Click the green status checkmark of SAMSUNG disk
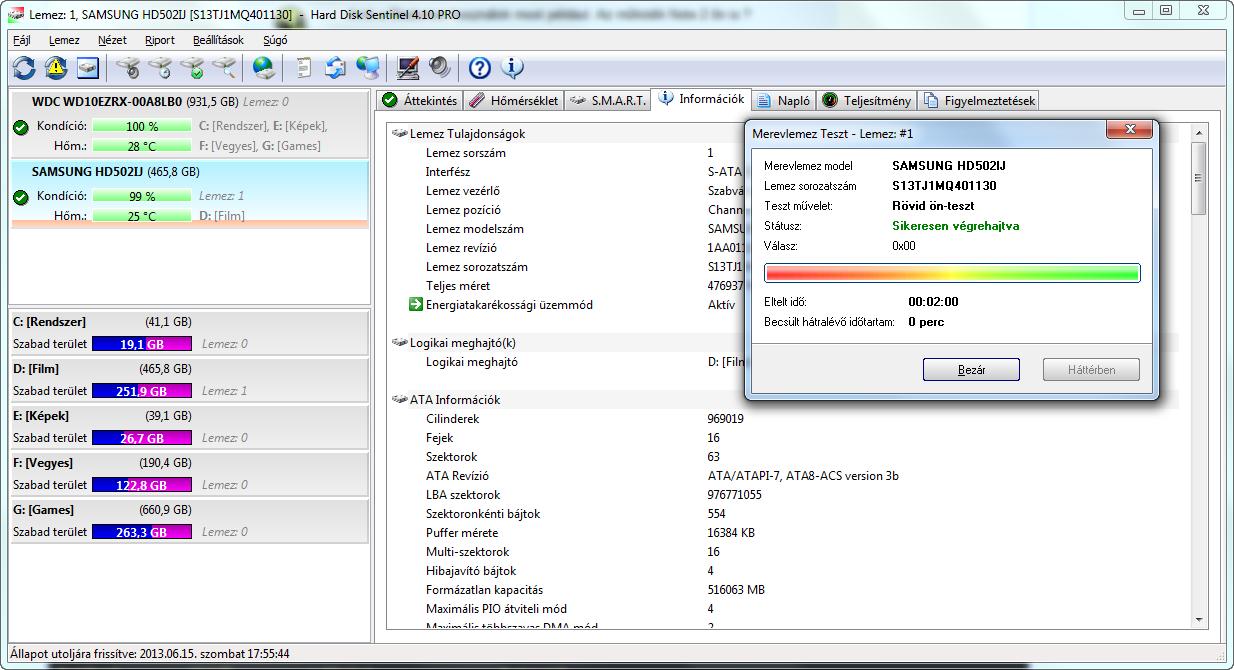1234x670 pixels. tap(20, 198)
